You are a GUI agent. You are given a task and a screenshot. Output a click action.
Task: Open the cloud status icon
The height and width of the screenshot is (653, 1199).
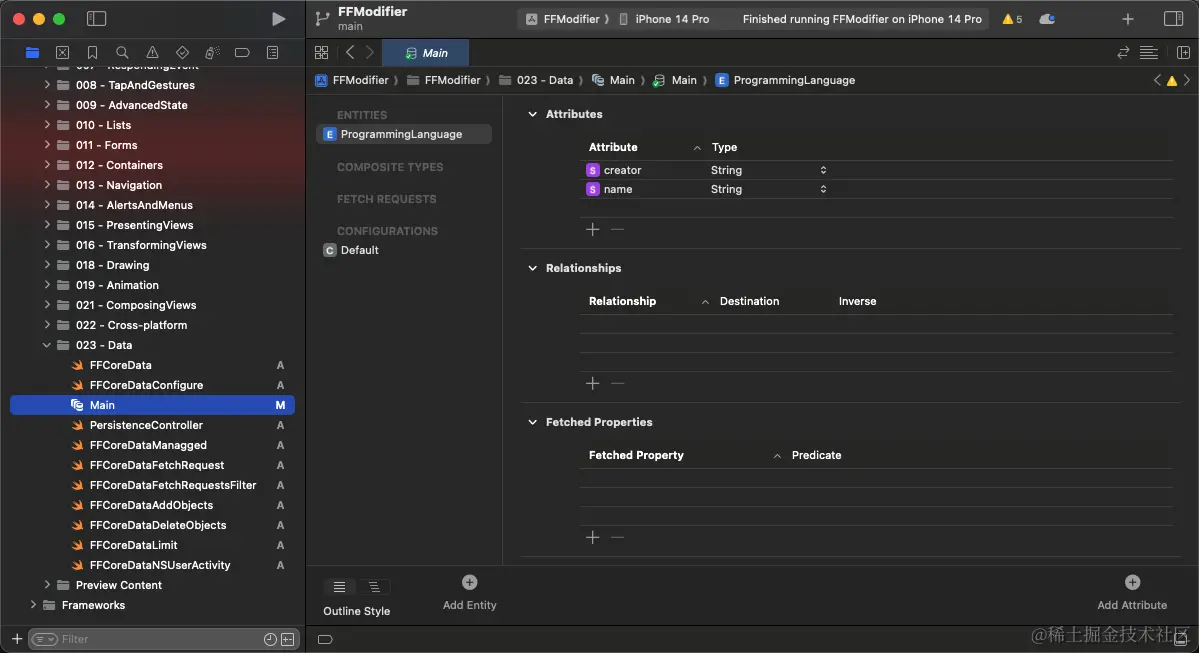[x=1047, y=19]
